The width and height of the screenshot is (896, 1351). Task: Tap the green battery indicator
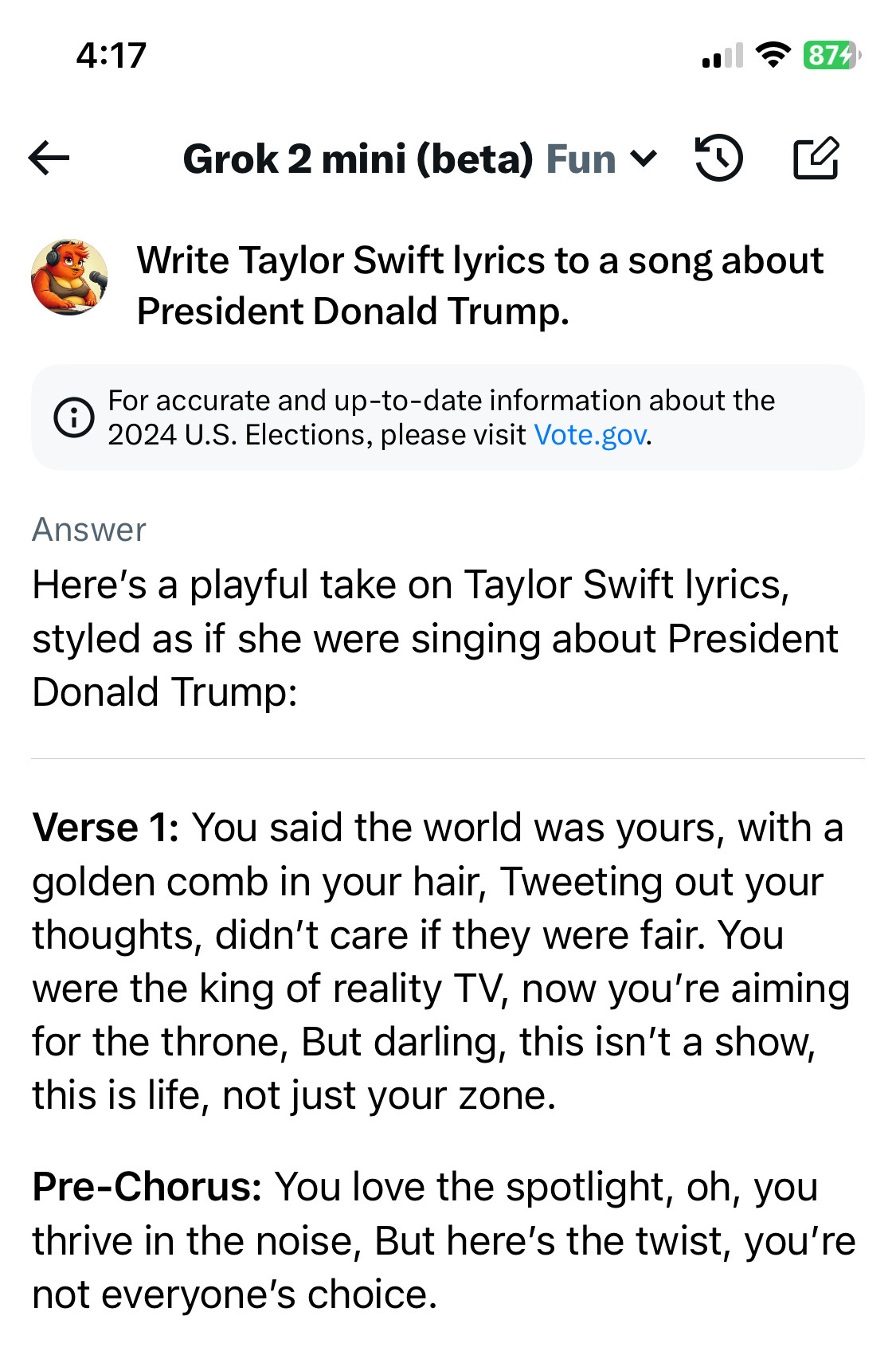(x=831, y=55)
